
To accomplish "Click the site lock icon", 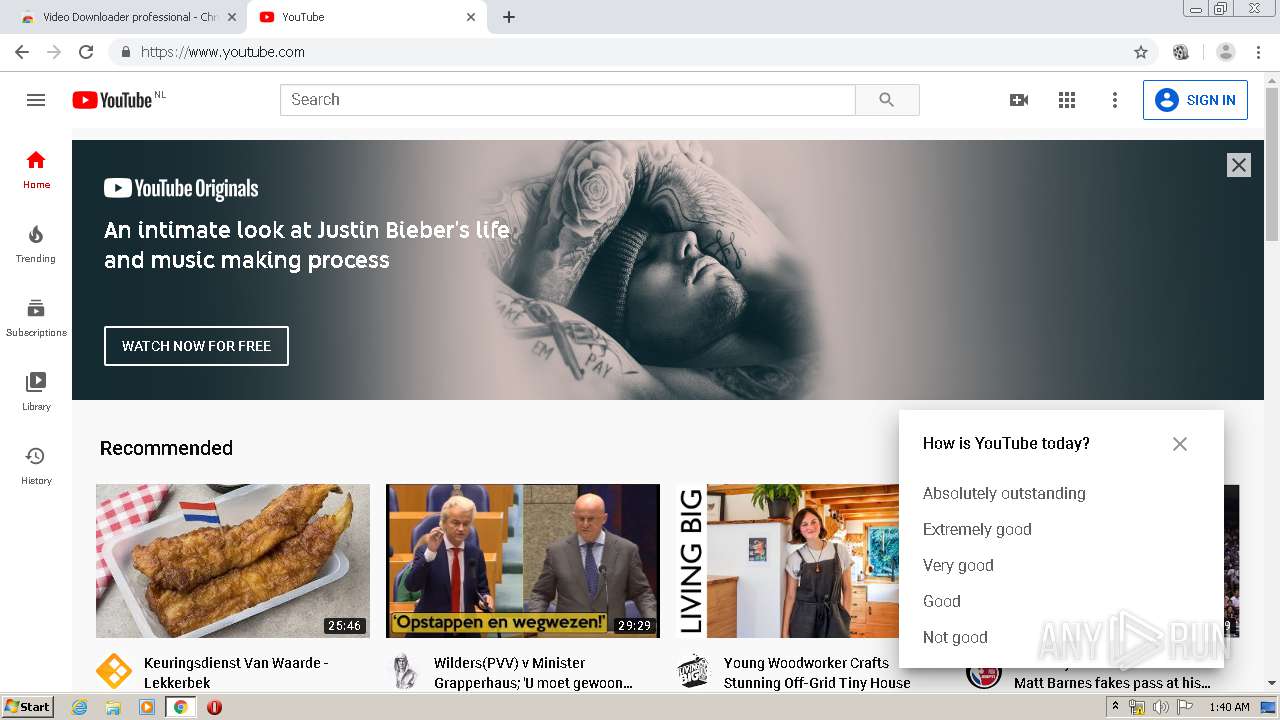I will tap(125, 52).
